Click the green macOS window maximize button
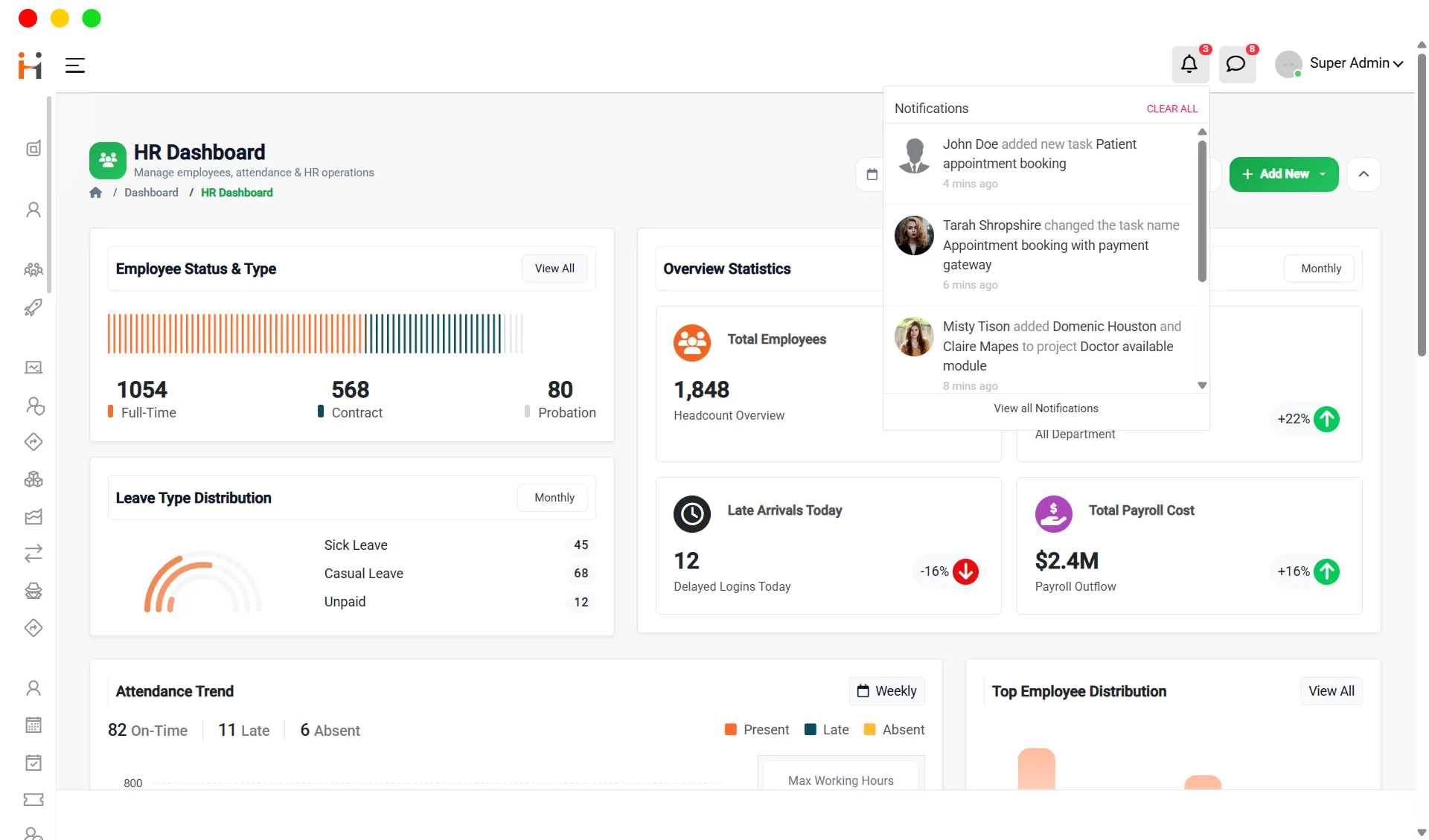 point(92,18)
